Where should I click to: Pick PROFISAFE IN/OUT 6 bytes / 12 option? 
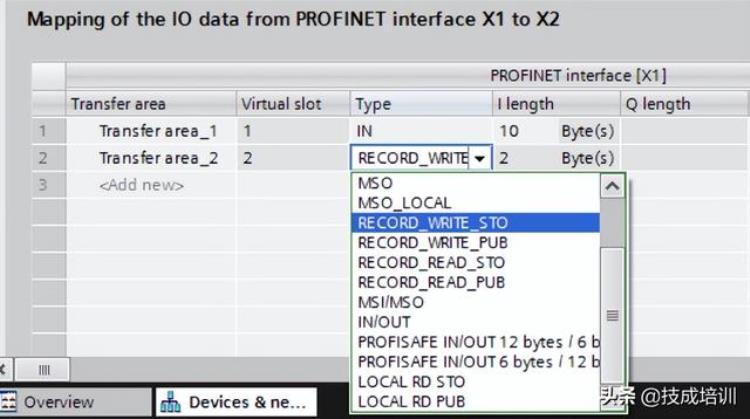pos(475,362)
